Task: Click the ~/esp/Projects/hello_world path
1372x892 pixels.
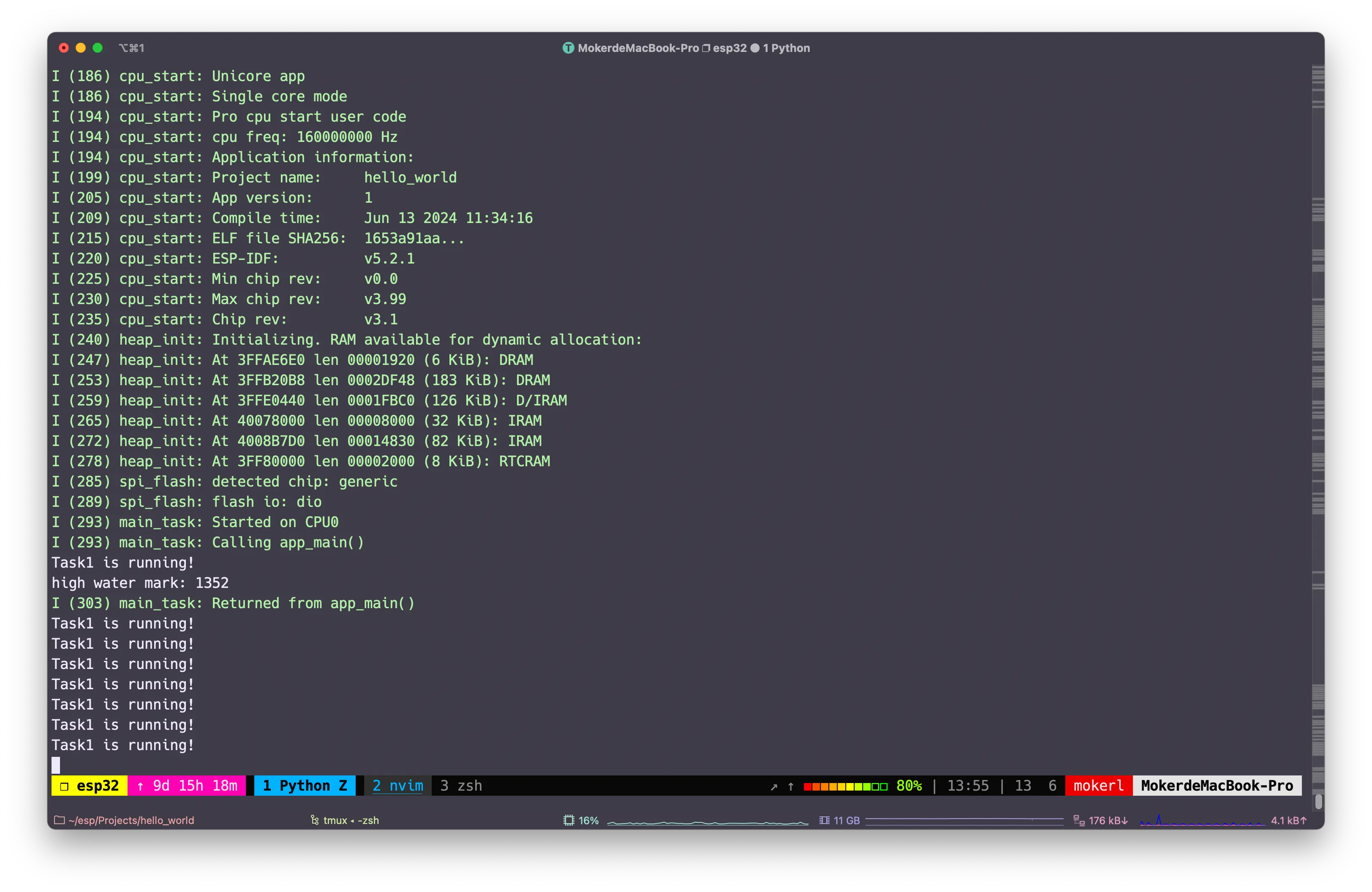Action: pos(131,820)
